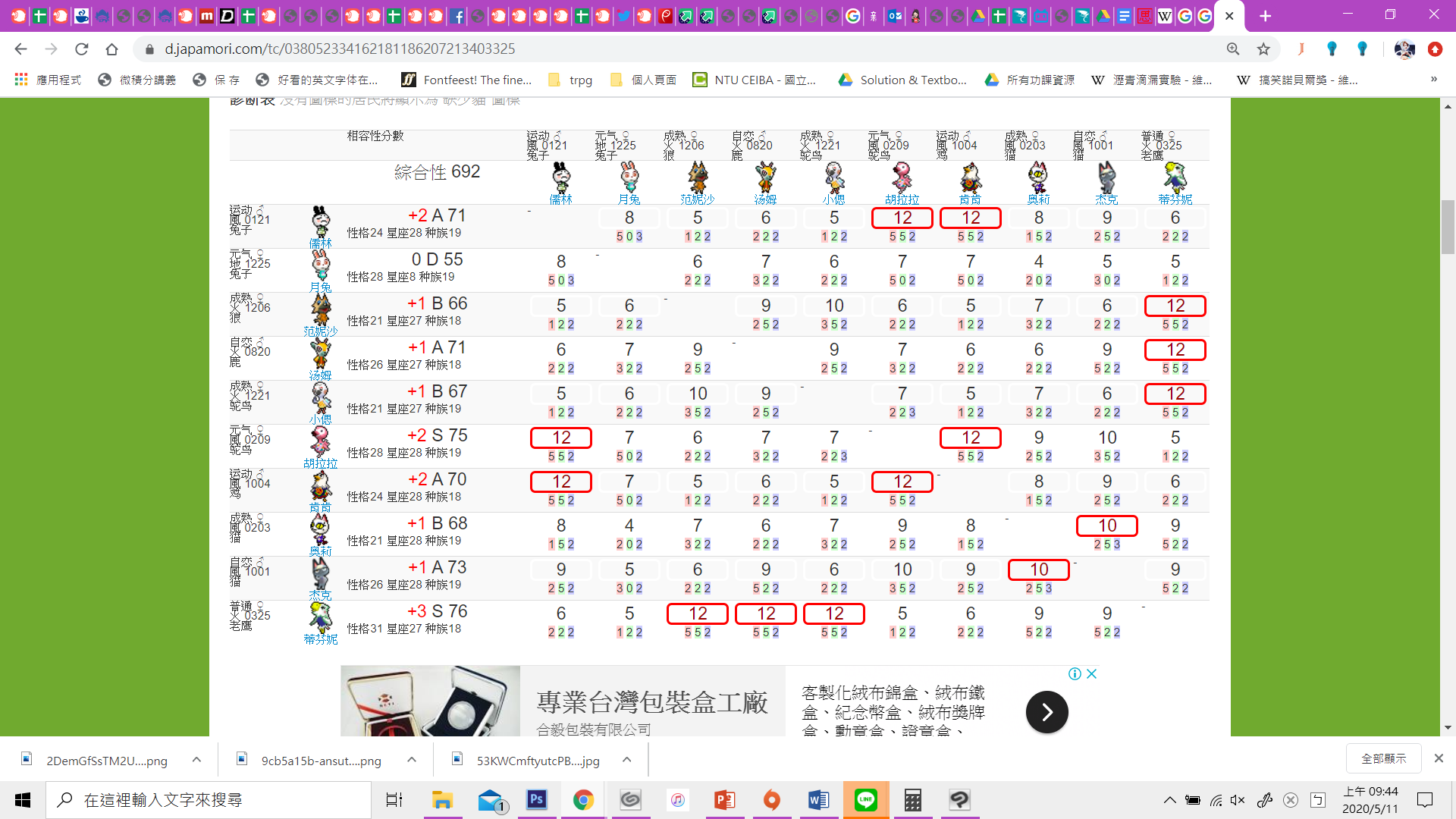Show hidden system tray icons
This screenshot has height=819, width=1456.
coord(1170,800)
